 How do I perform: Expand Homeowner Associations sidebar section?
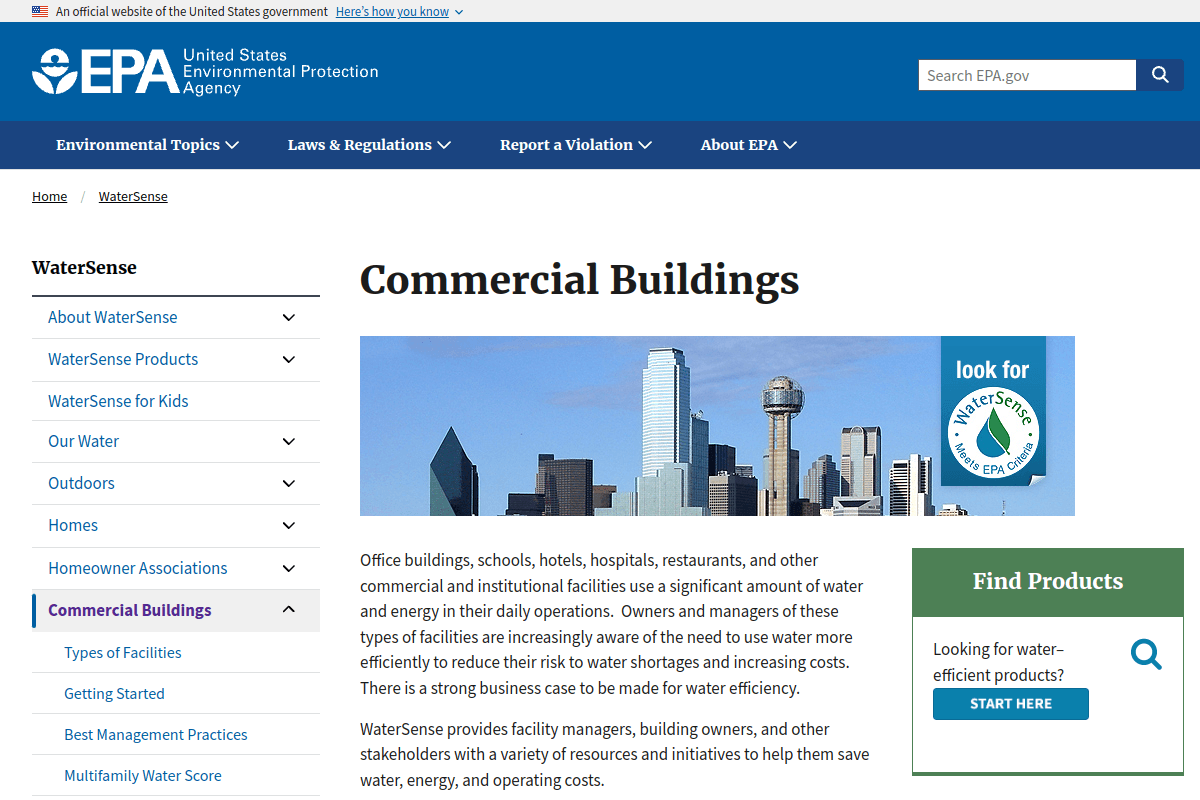(289, 569)
